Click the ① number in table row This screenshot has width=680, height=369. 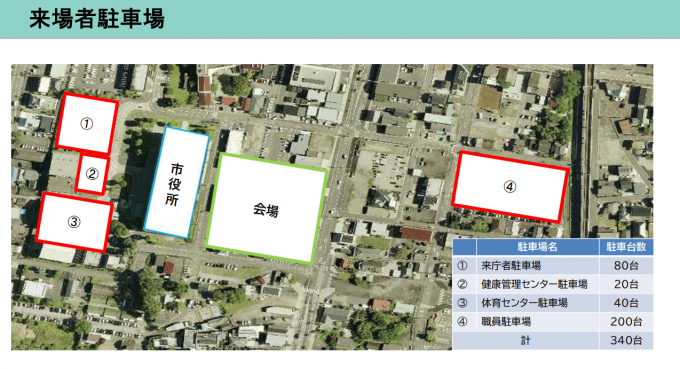coord(463,265)
